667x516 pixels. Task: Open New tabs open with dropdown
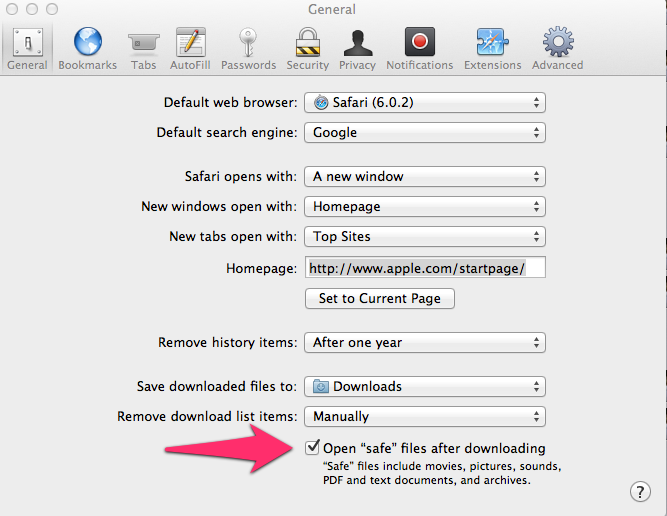[425, 237]
